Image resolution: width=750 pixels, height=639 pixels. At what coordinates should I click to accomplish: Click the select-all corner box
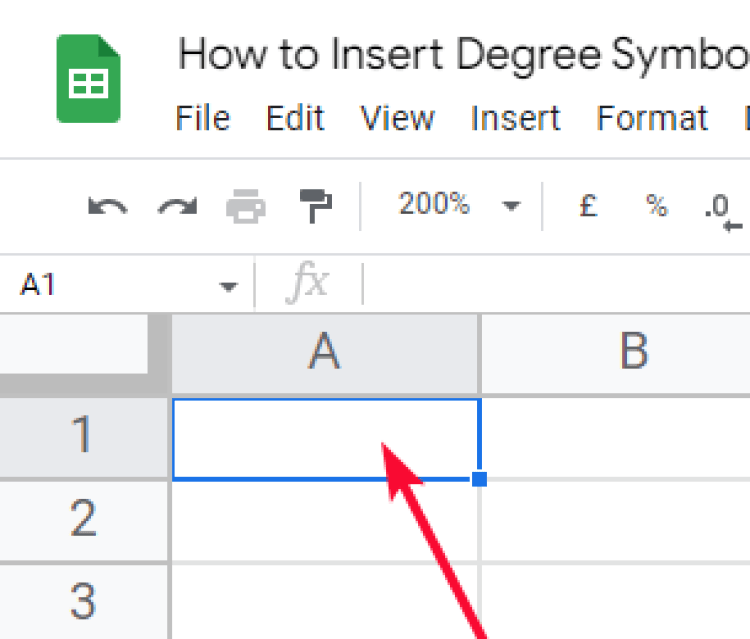pyautogui.click(x=84, y=353)
